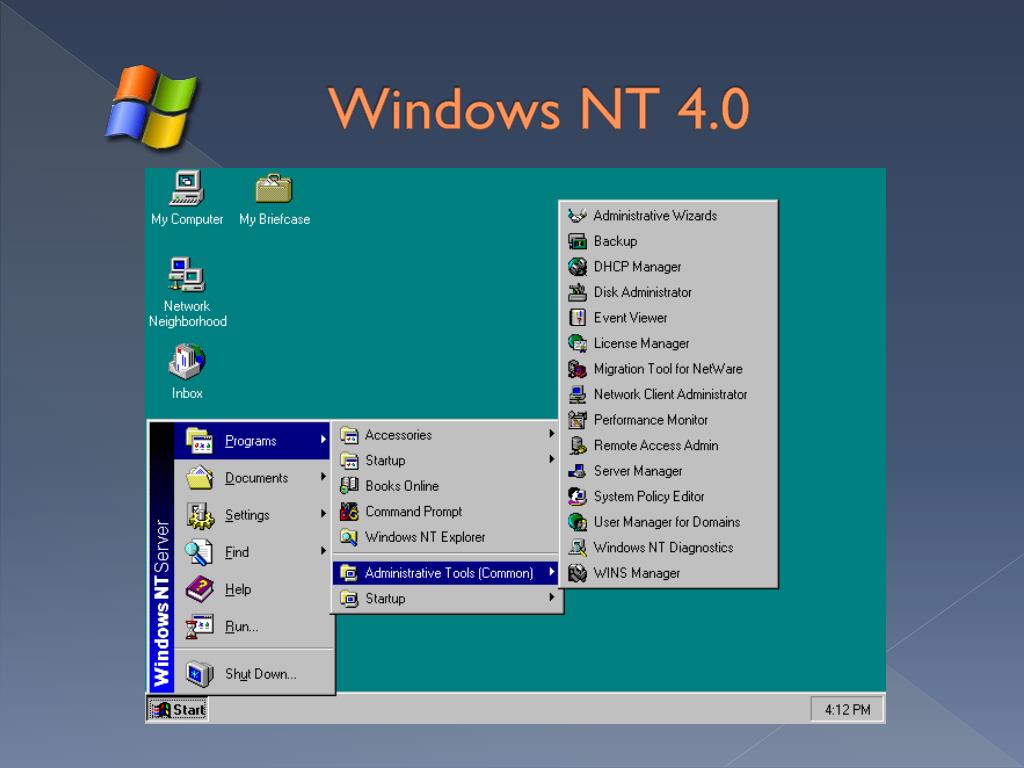Image resolution: width=1024 pixels, height=768 pixels.
Task: Click the Shut Down monitor icon
Action: tap(199, 673)
